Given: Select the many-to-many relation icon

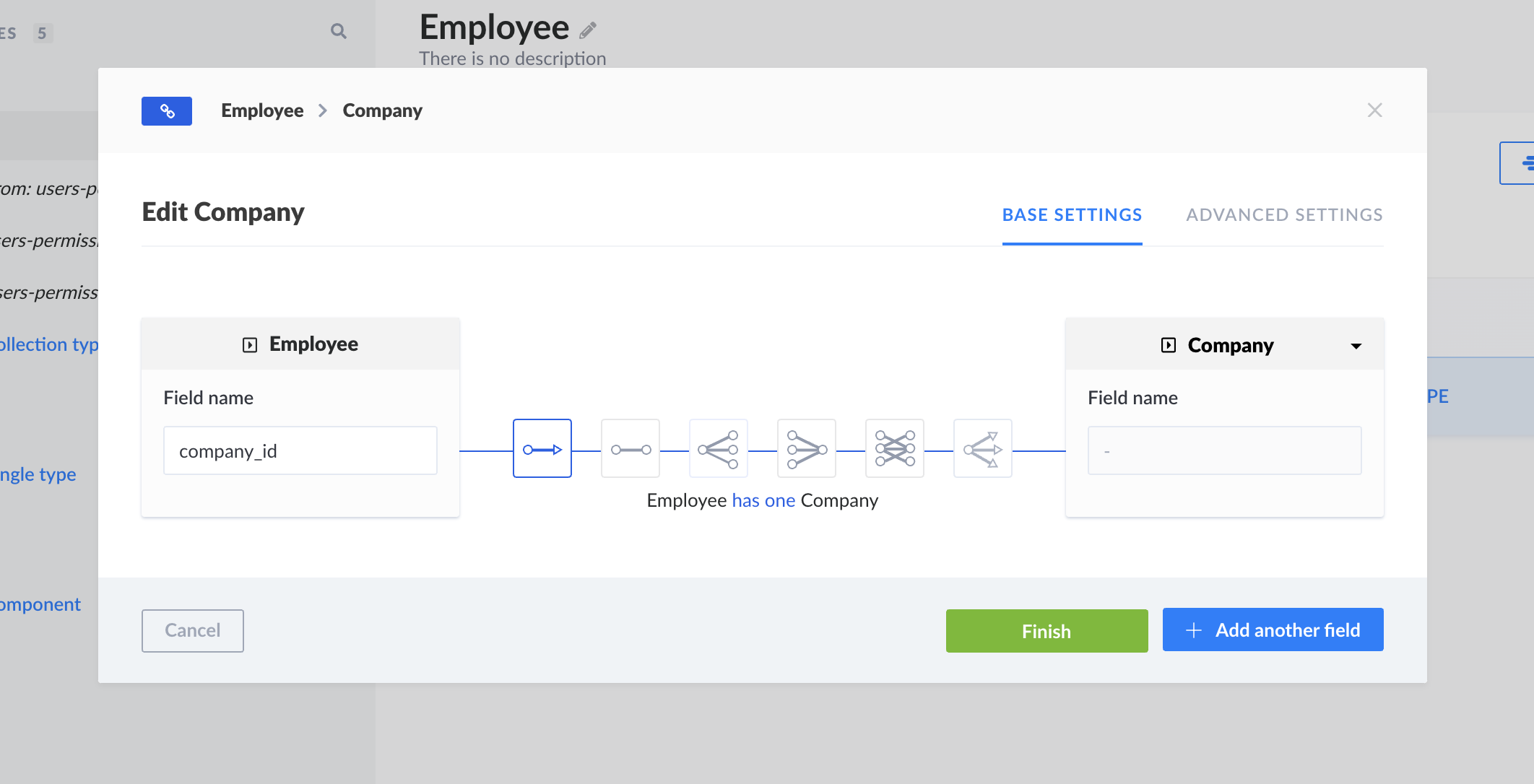Looking at the screenshot, I should (894, 449).
